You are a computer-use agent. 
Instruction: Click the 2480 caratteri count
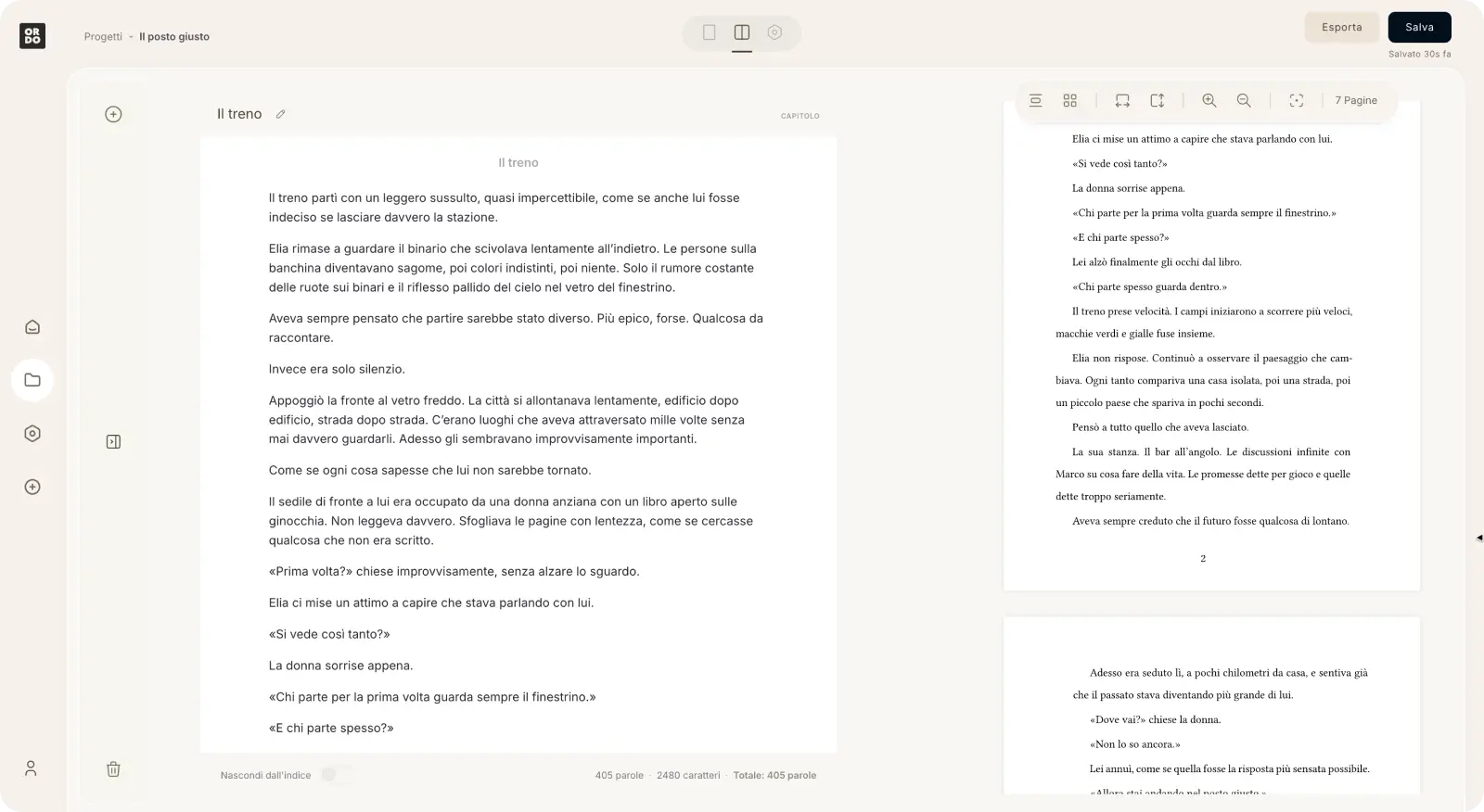tap(688, 776)
